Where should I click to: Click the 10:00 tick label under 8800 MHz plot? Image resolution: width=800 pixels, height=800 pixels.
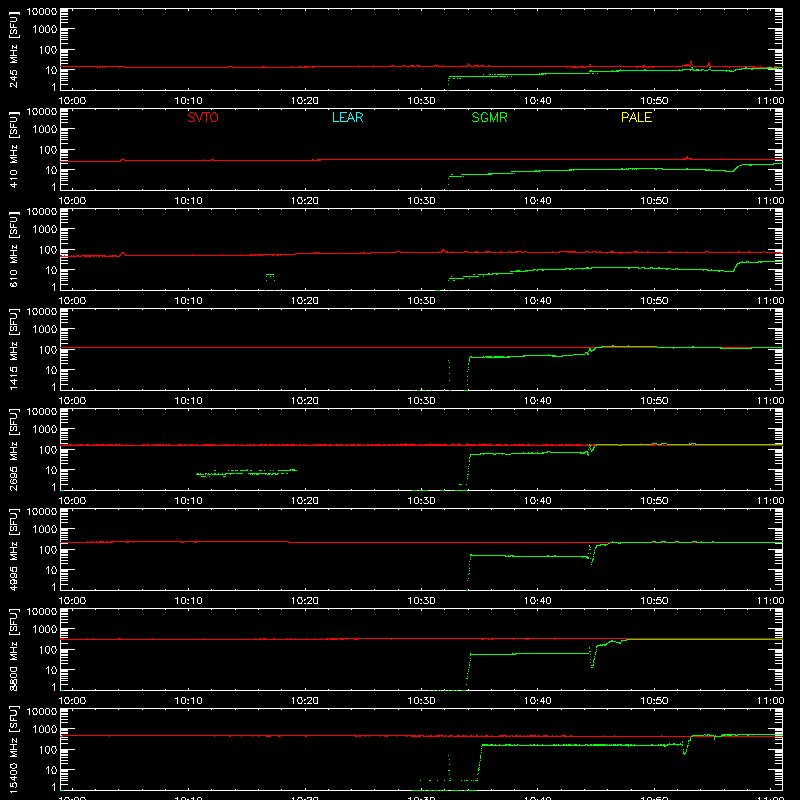point(72,701)
